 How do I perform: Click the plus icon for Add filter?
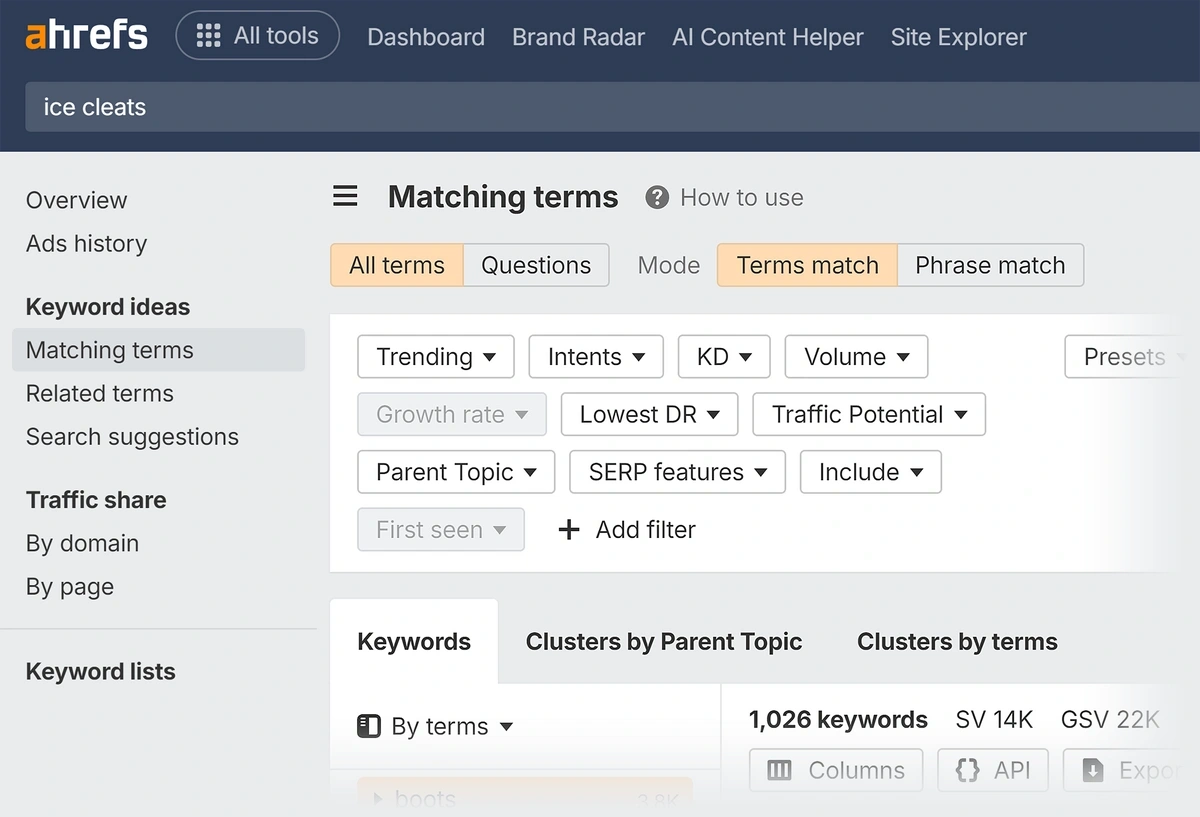point(569,530)
